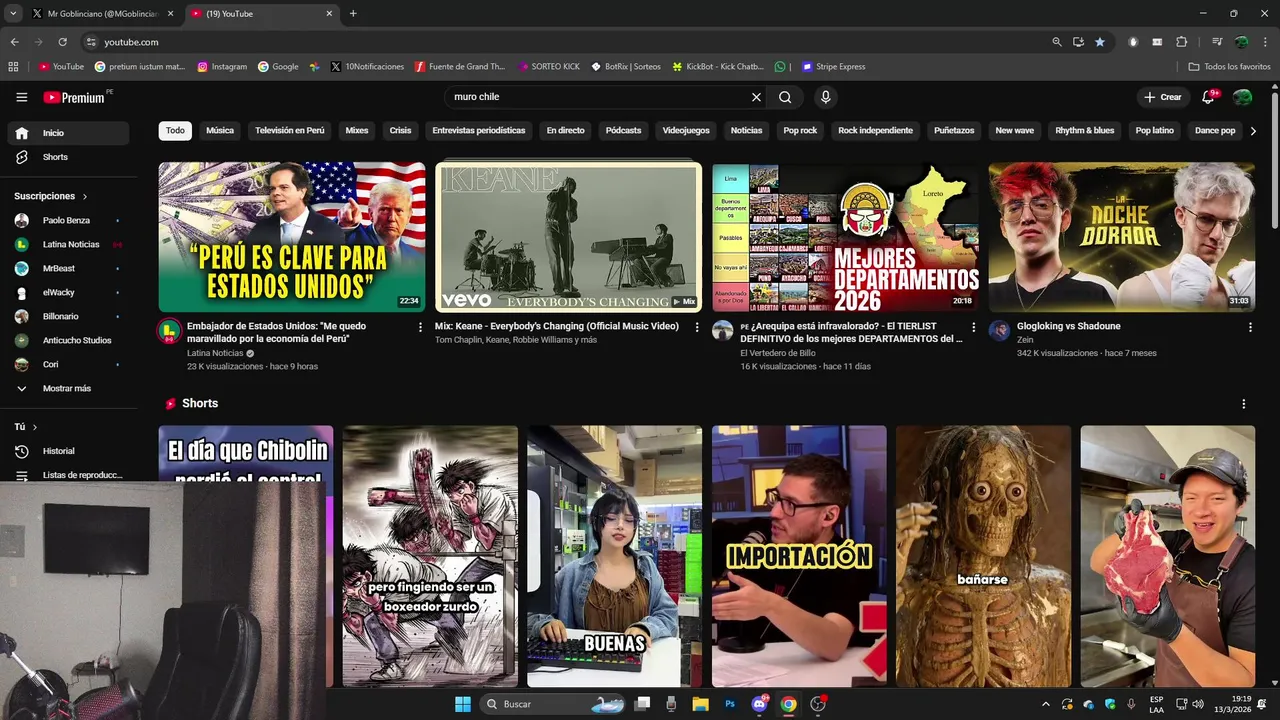The image size is (1280, 720).
Task: Open the Paolo Benza subscription
Action: click(x=68, y=220)
